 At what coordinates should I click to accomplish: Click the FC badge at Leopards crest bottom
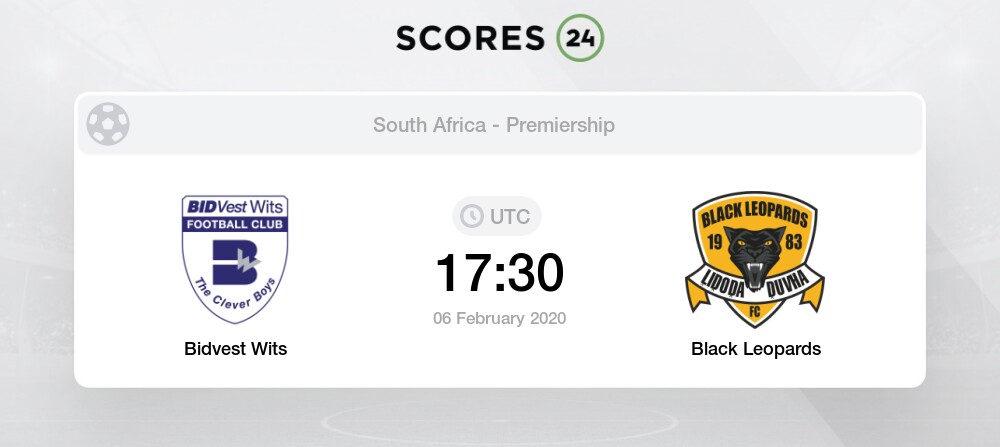pyautogui.click(x=755, y=312)
